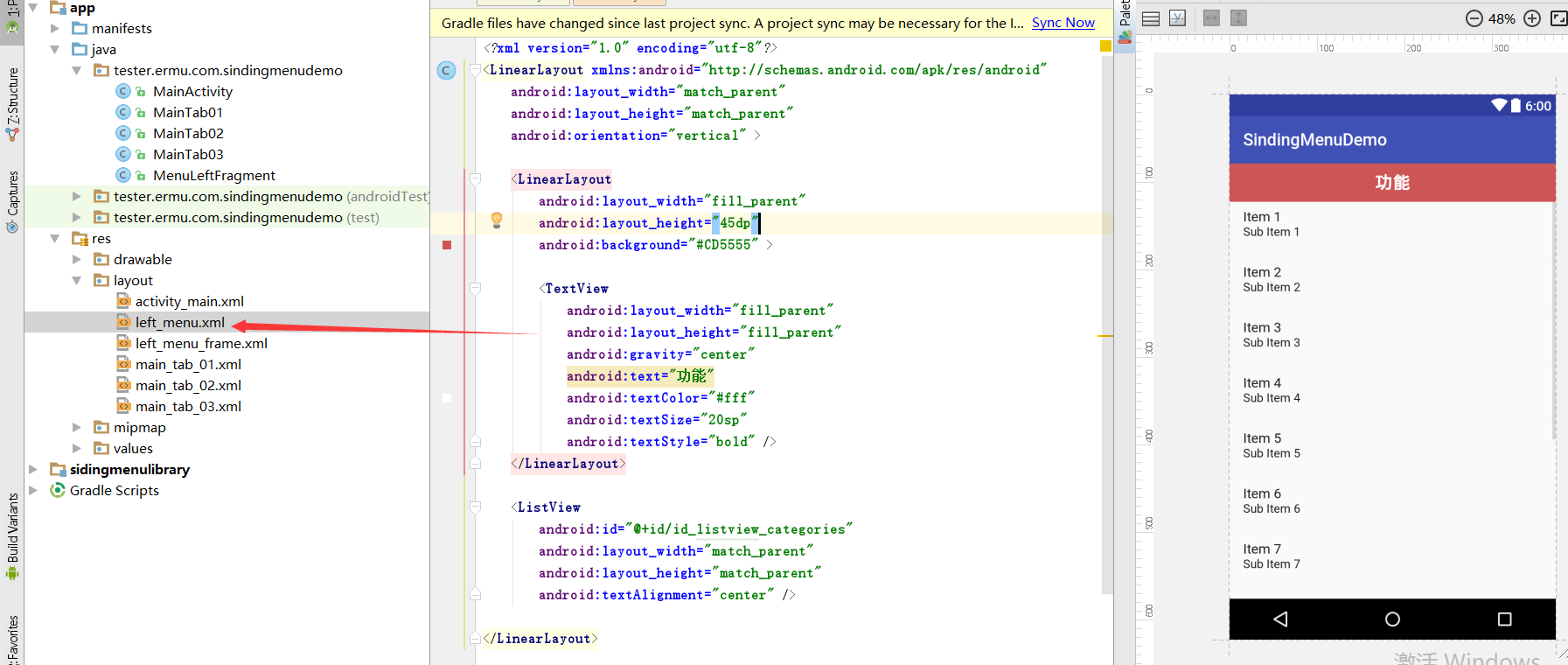
Task: Click the preview back navigation triangle
Action: [1280, 619]
